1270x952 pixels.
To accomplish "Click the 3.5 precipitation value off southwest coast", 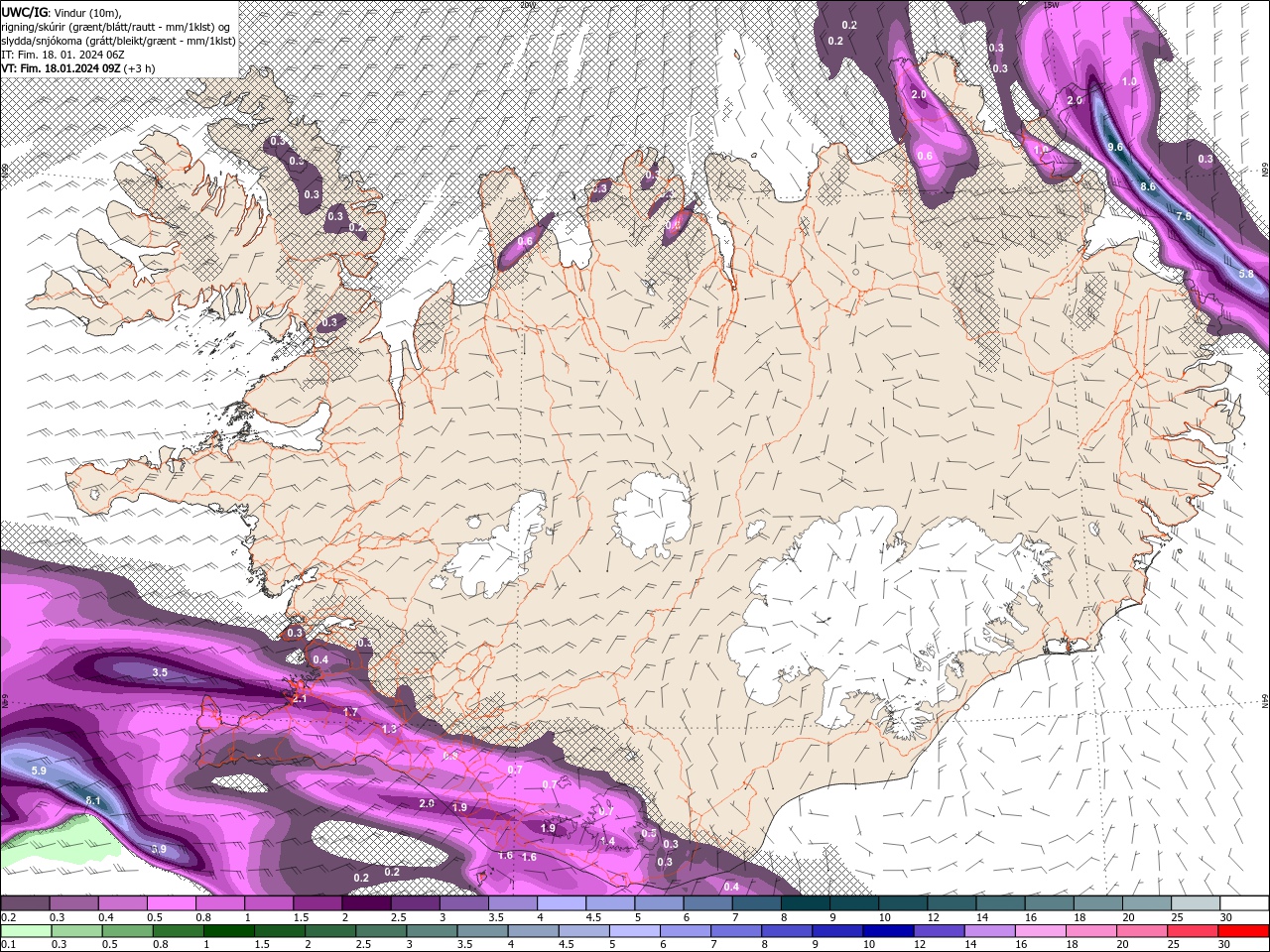I will (x=160, y=672).
